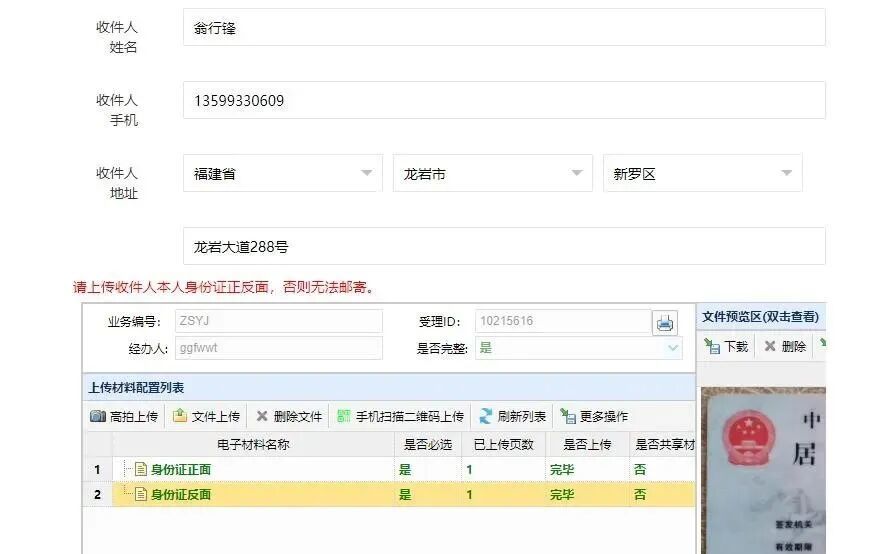This screenshot has height=554, width=885.
Task: Click the 已上传页数 column header
Action: pyautogui.click(x=503, y=445)
